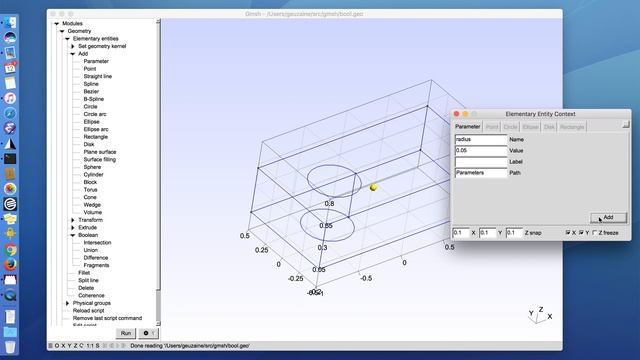This screenshot has width=640, height=360.
Task: Open Safari from the dock
Action: [x=10, y=113]
